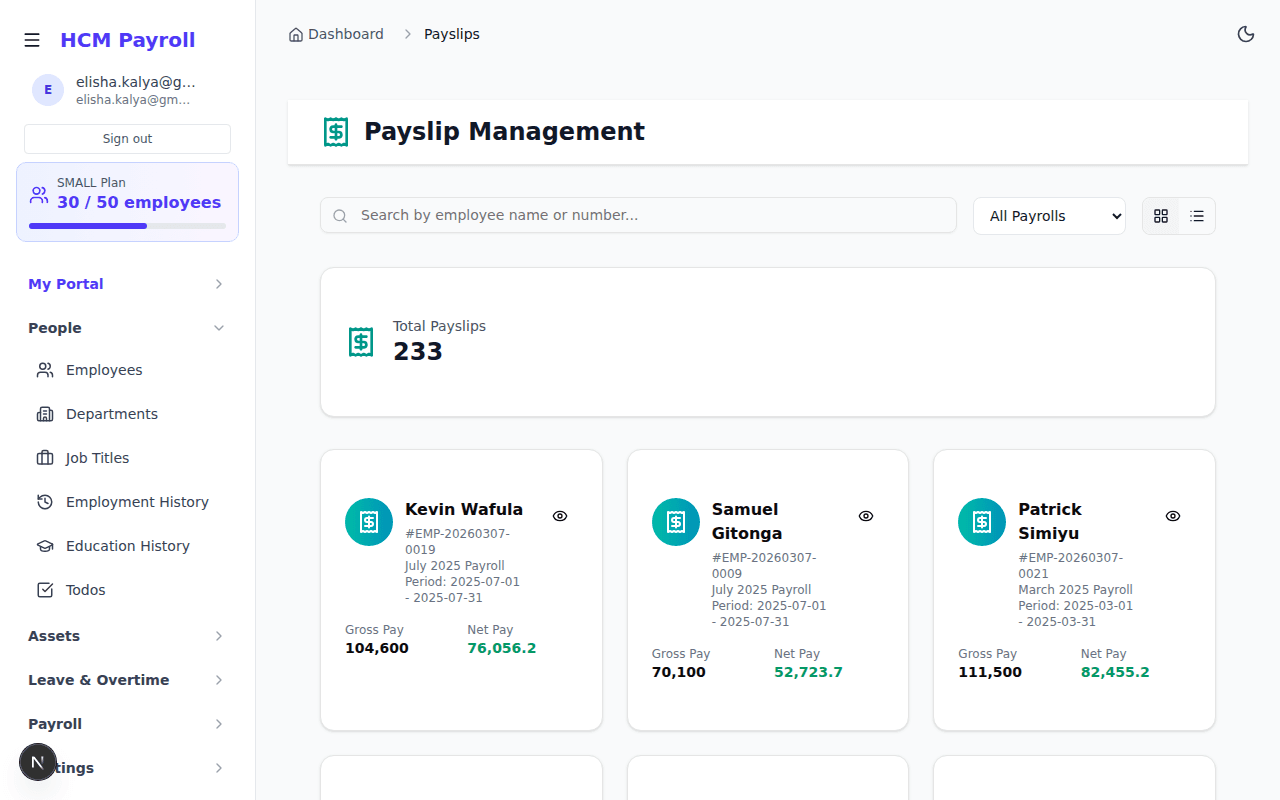Viewport: 1280px width, 800px height.
Task: Expand the My Portal section
Action: click(127, 283)
